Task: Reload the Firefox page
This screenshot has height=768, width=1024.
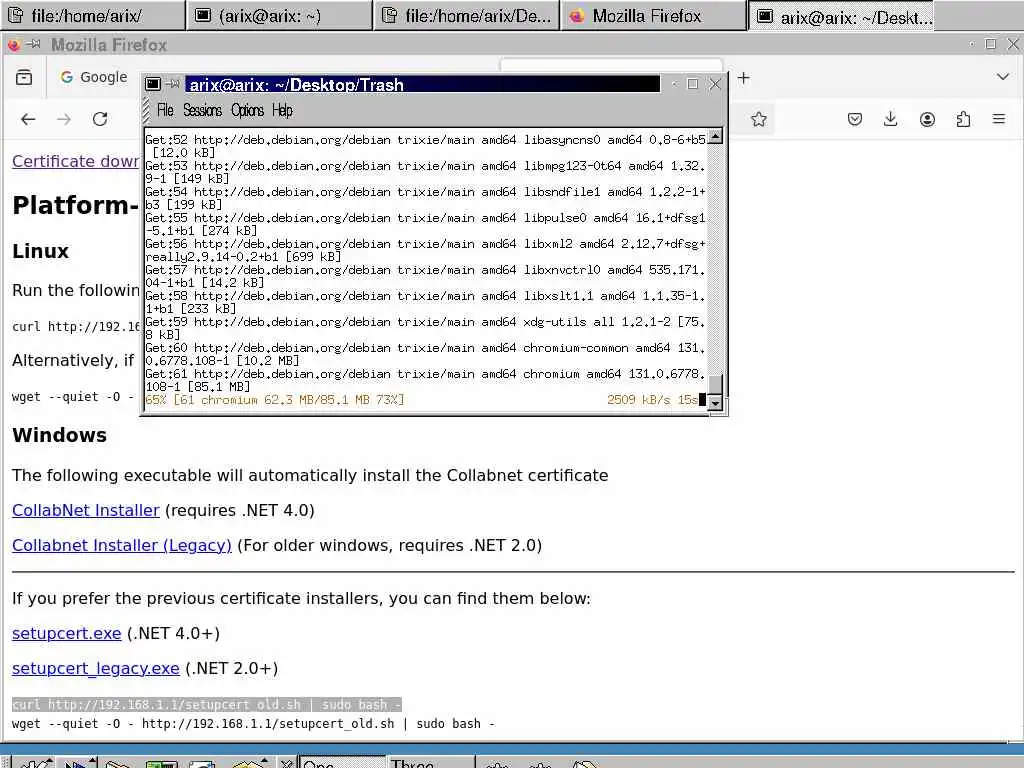Action: coord(100,119)
